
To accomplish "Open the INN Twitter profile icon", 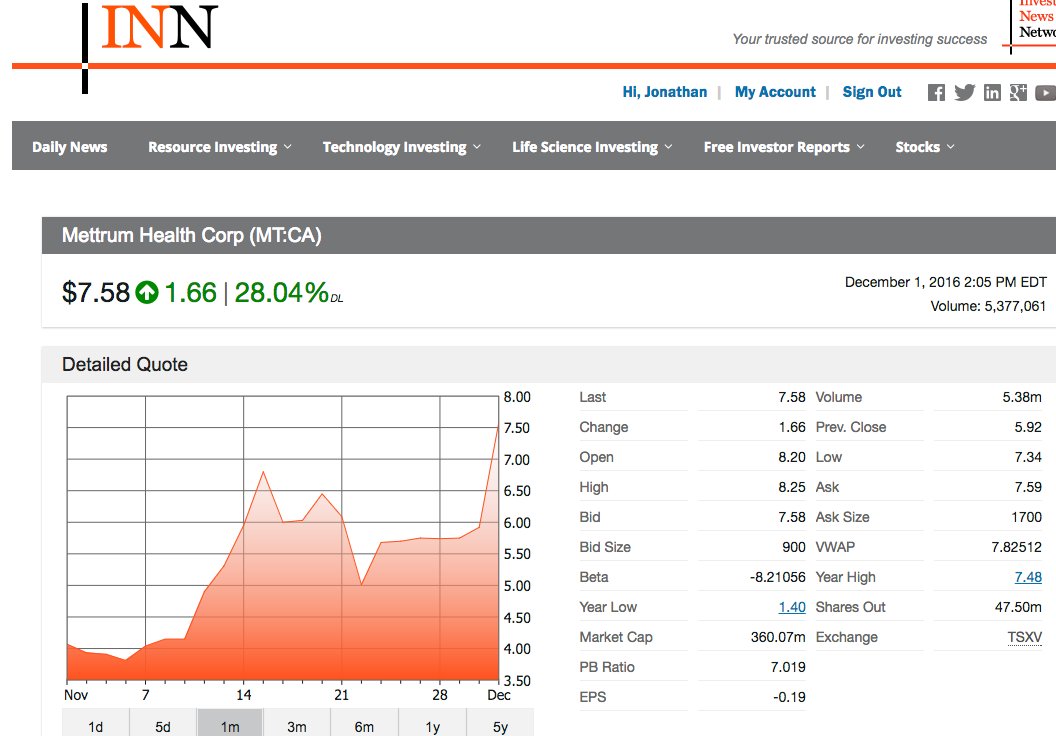I will coord(964,93).
